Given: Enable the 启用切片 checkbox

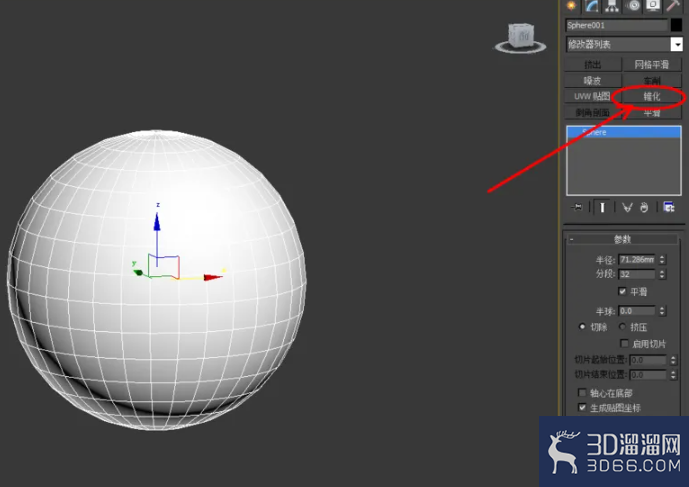Looking at the screenshot, I should coord(624,343).
